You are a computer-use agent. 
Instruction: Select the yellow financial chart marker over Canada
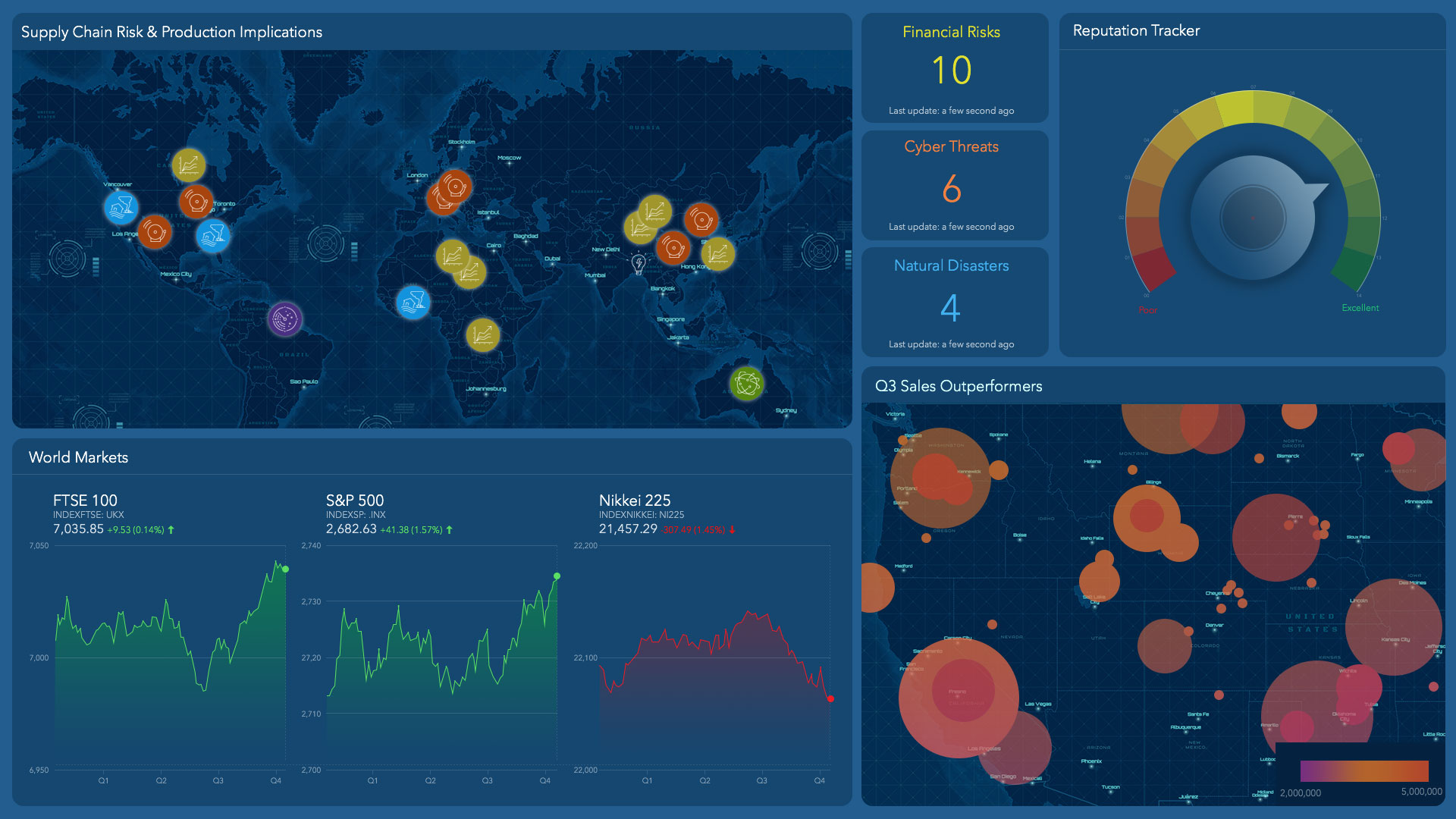click(x=188, y=165)
